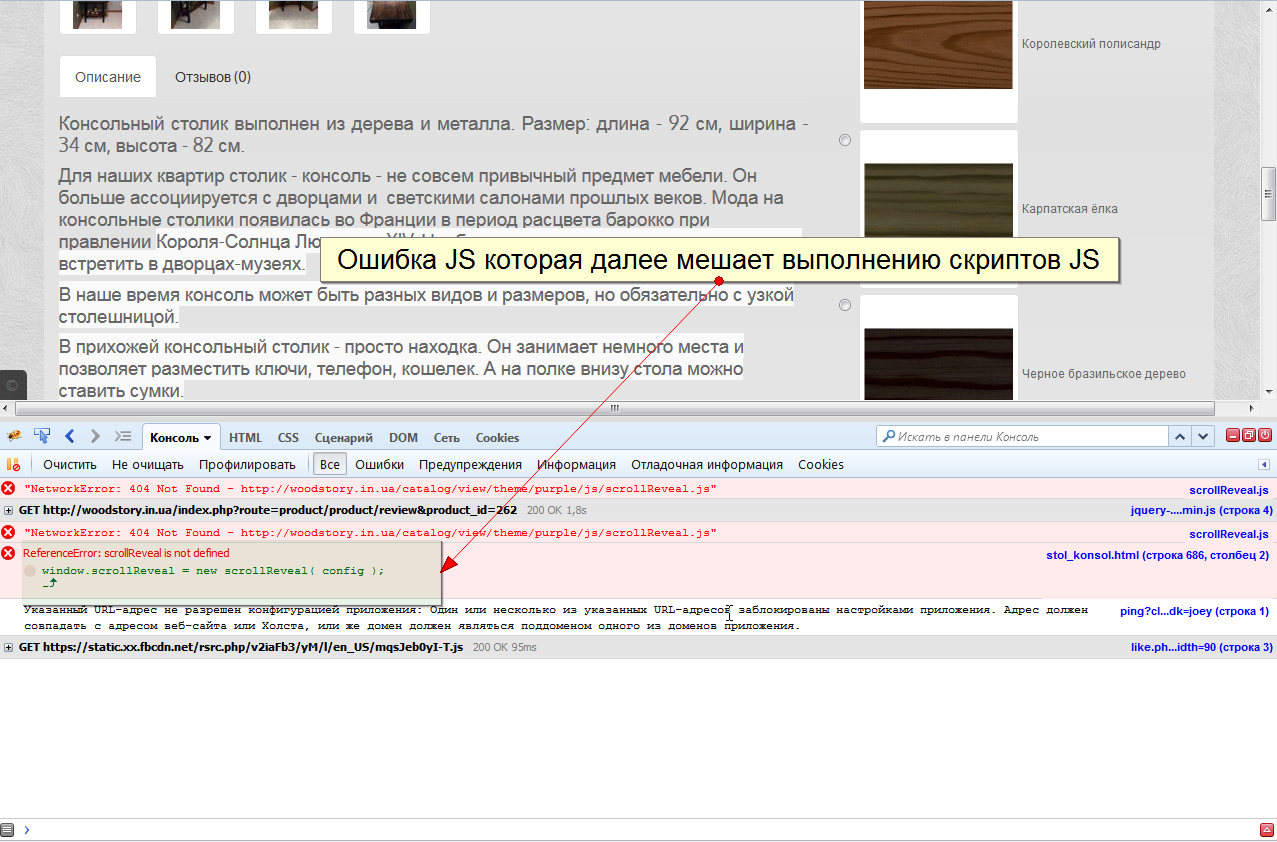The height and width of the screenshot is (842, 1277).
Task: Click the page vertical scrollbar thumb
Action: (x=1269, y=193)
